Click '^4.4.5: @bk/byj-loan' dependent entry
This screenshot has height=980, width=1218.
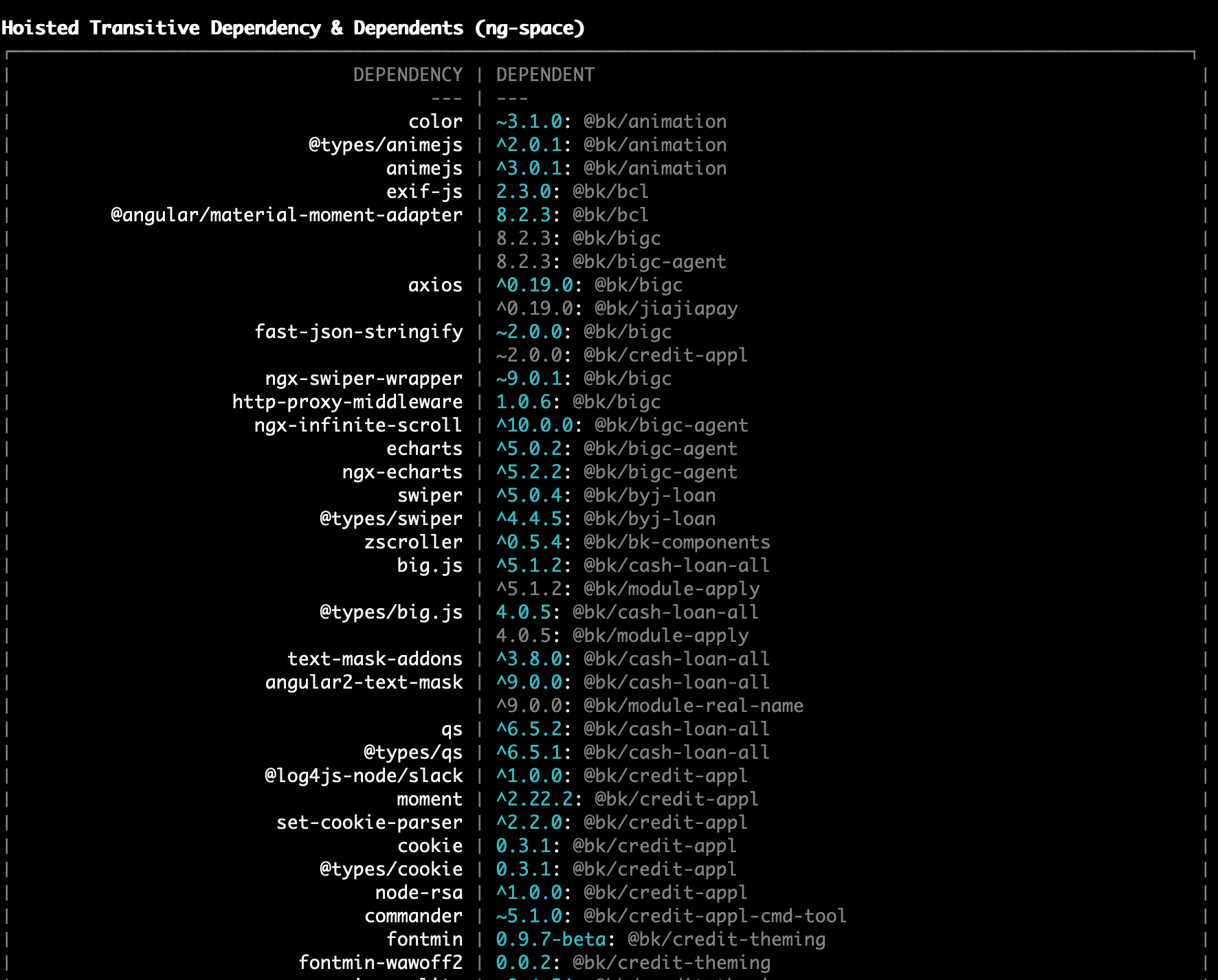pyautogui.click(x=606, y=519)
